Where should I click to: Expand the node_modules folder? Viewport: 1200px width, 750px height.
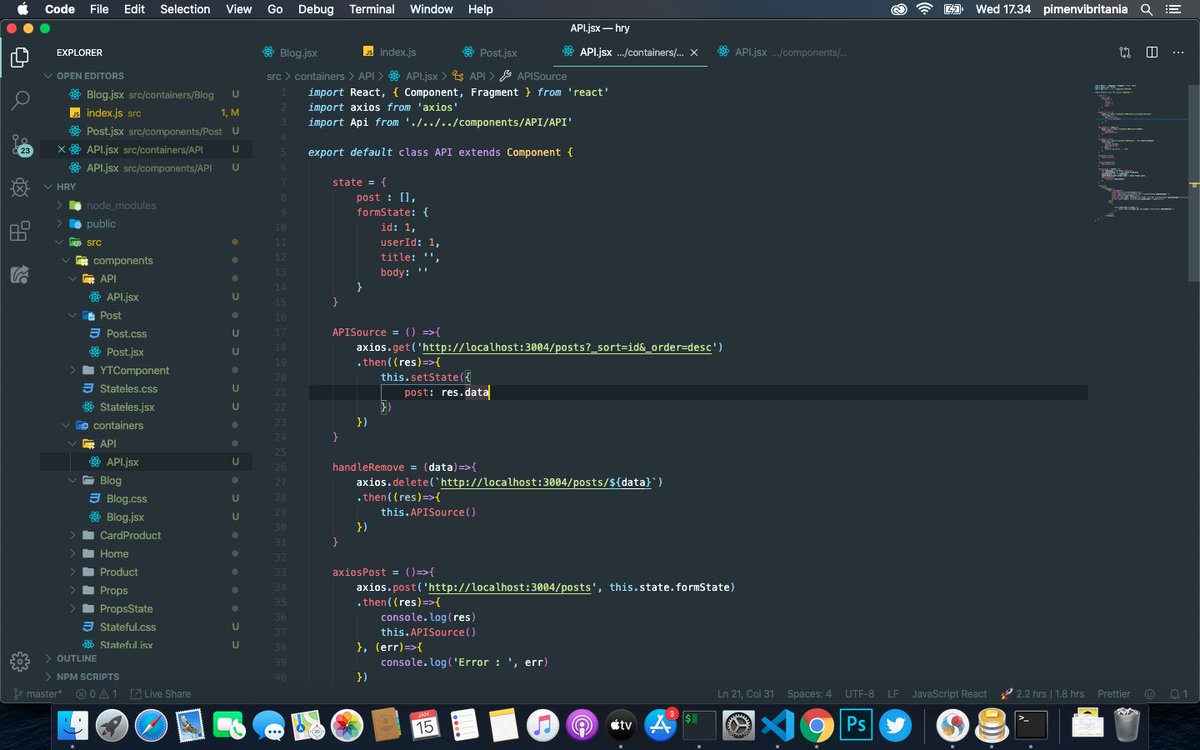click(x=121, y=205)
